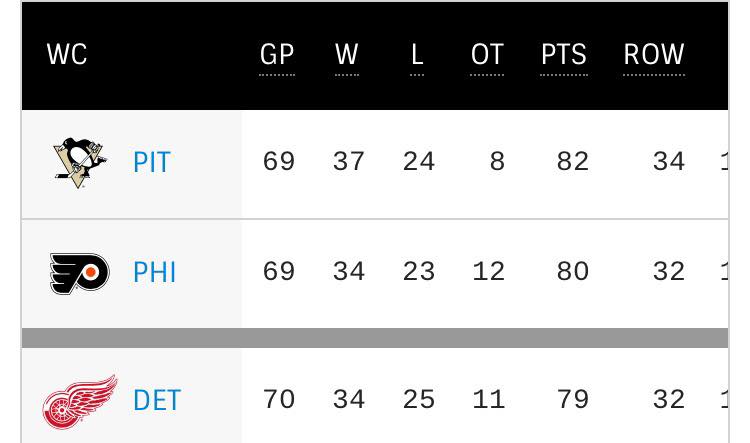The height and width of the screenshot is (443, 750).
Task: Sort standings by L column header
Action: (x=417, y=54)
